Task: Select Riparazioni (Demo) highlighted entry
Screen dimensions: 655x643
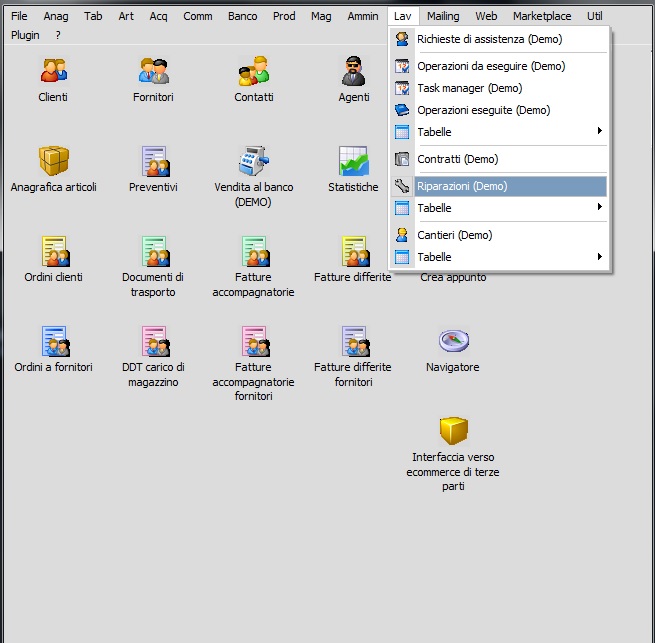Action: [x=500, y=186]
